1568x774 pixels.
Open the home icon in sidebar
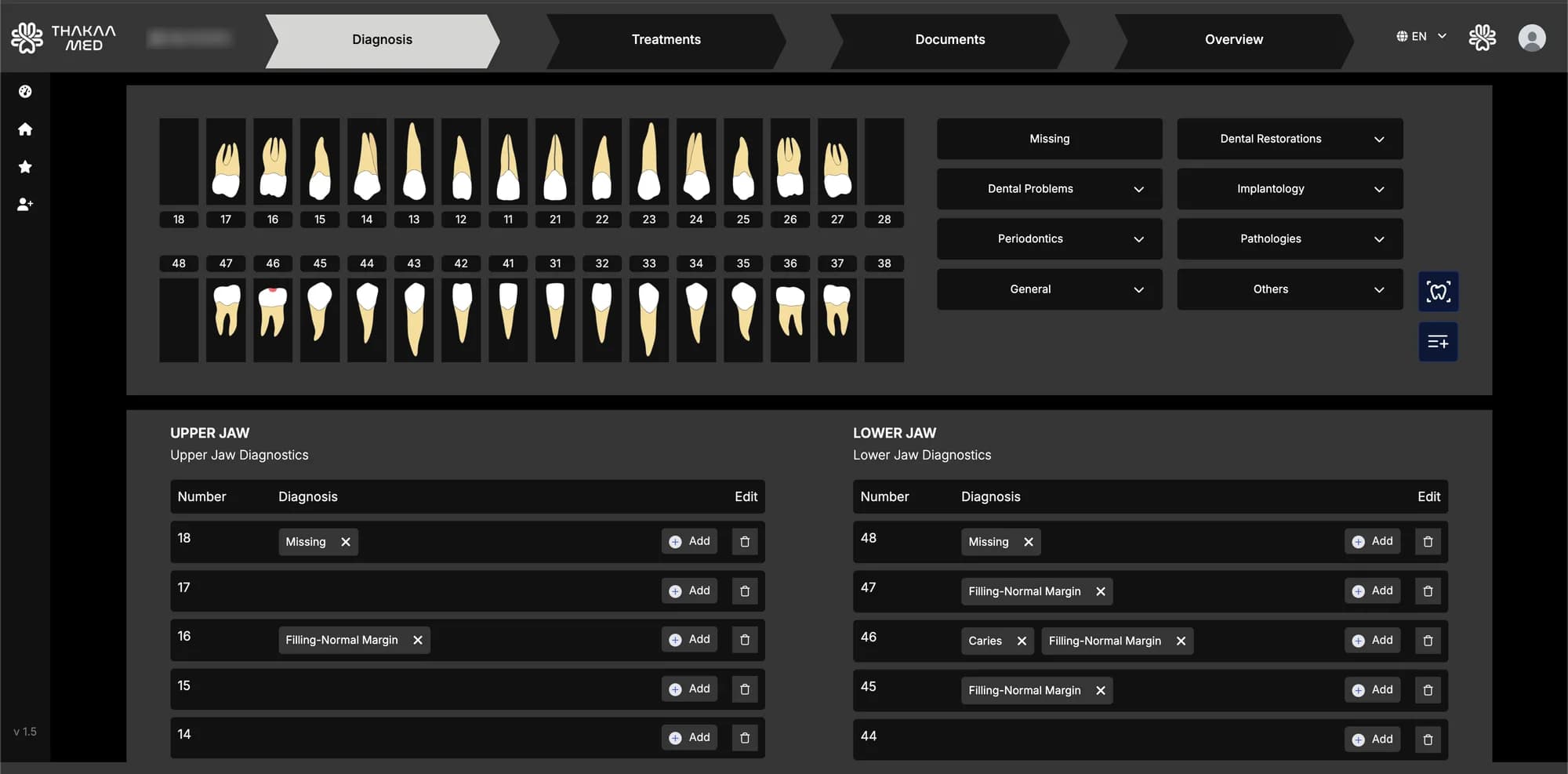pos(25,129)
